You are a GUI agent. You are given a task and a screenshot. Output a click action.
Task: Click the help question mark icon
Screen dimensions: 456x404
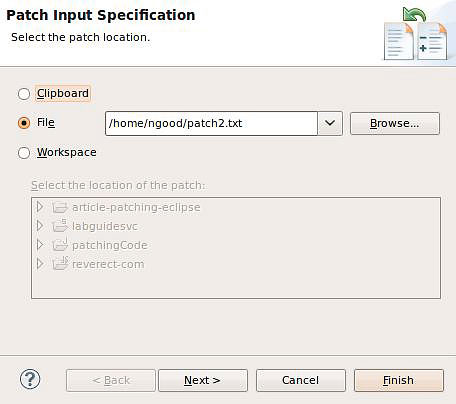pyautogui.click(x=30, y=379)
